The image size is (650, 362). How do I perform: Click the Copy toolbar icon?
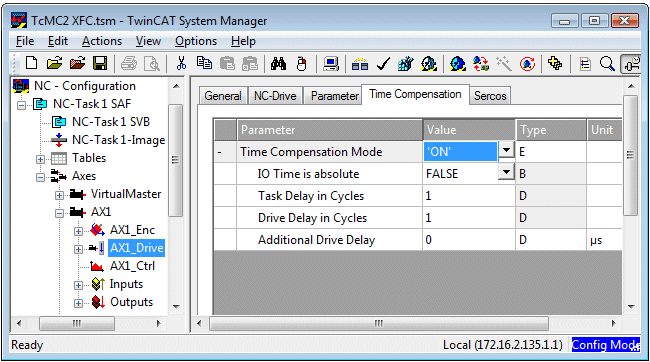(x=204, y=63)
